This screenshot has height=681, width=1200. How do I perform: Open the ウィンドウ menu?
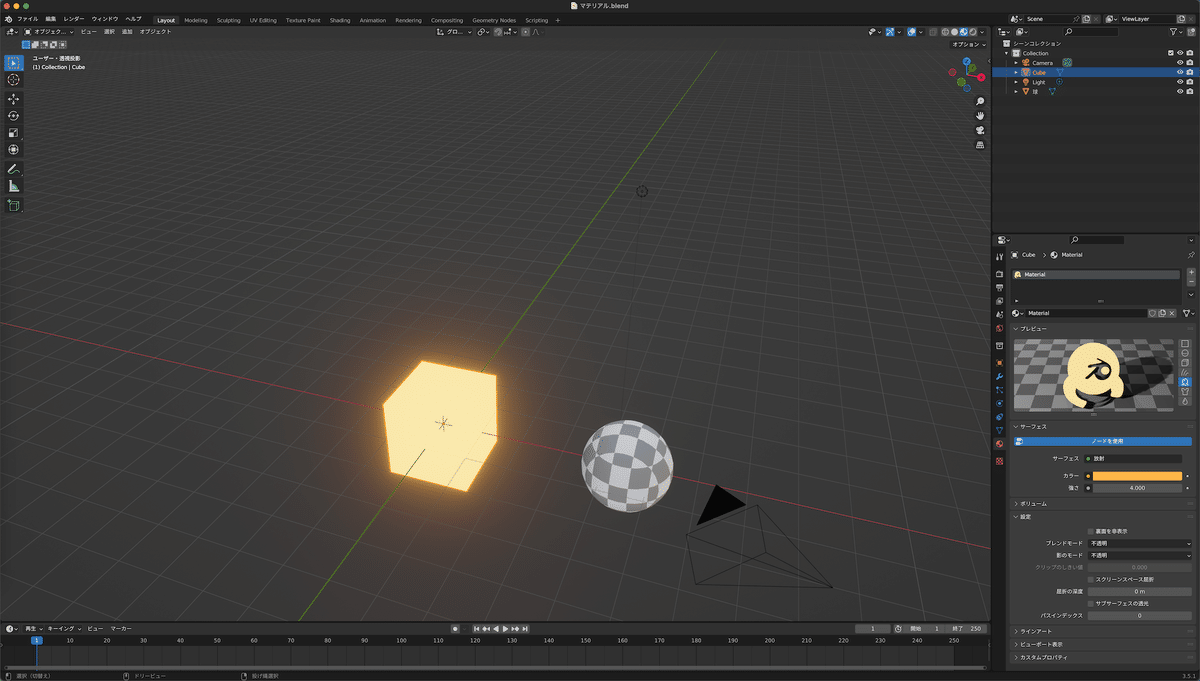click(x=104, y=19)
